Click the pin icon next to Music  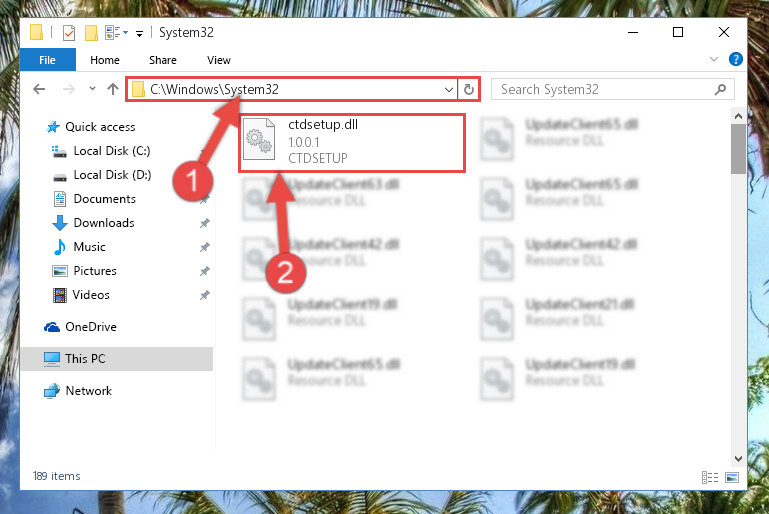click(x=205, y=247)
